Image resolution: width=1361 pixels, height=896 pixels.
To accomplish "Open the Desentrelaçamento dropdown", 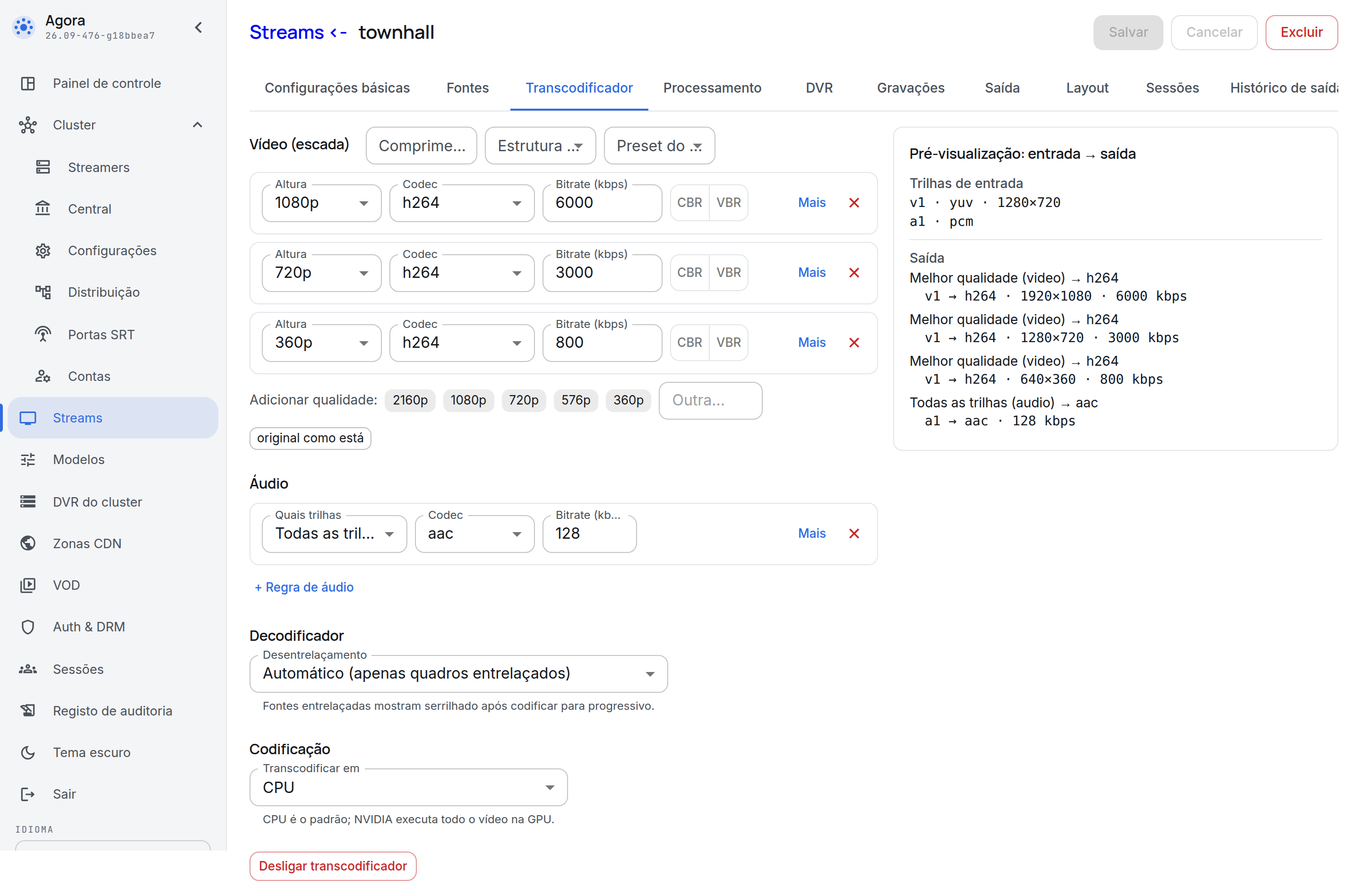I will pos(458,673).
